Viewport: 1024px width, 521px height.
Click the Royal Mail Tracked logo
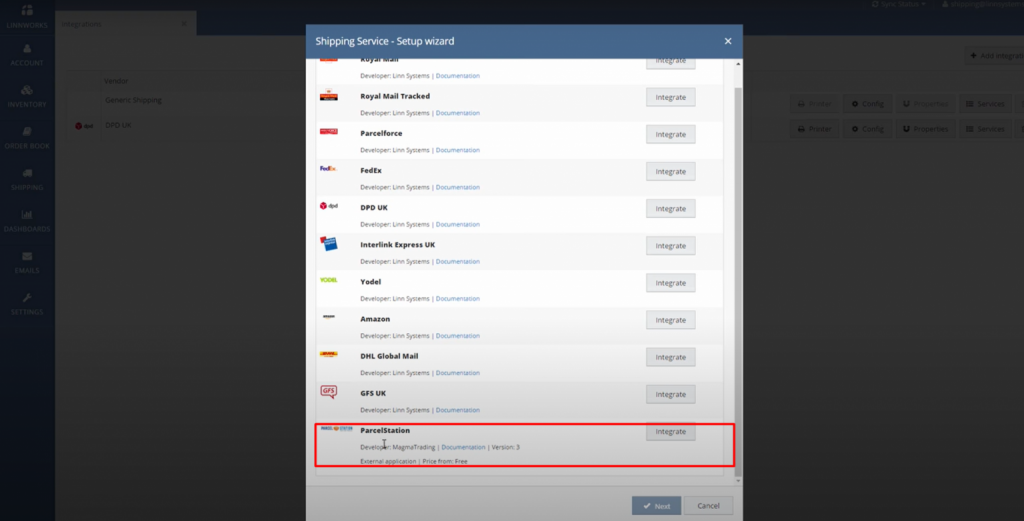[328, 95]
